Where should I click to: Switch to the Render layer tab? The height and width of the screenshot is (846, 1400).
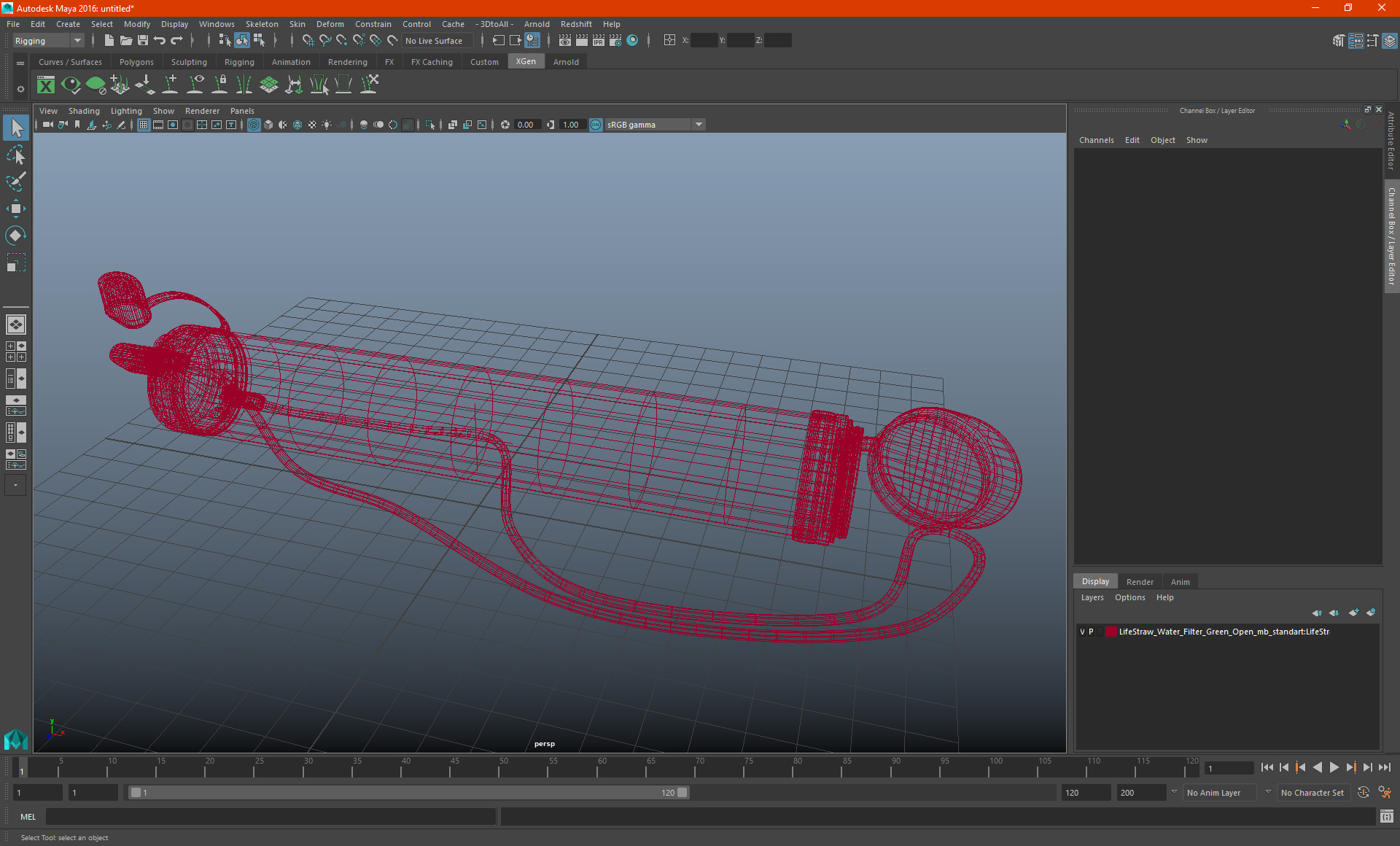point(1140,582)
